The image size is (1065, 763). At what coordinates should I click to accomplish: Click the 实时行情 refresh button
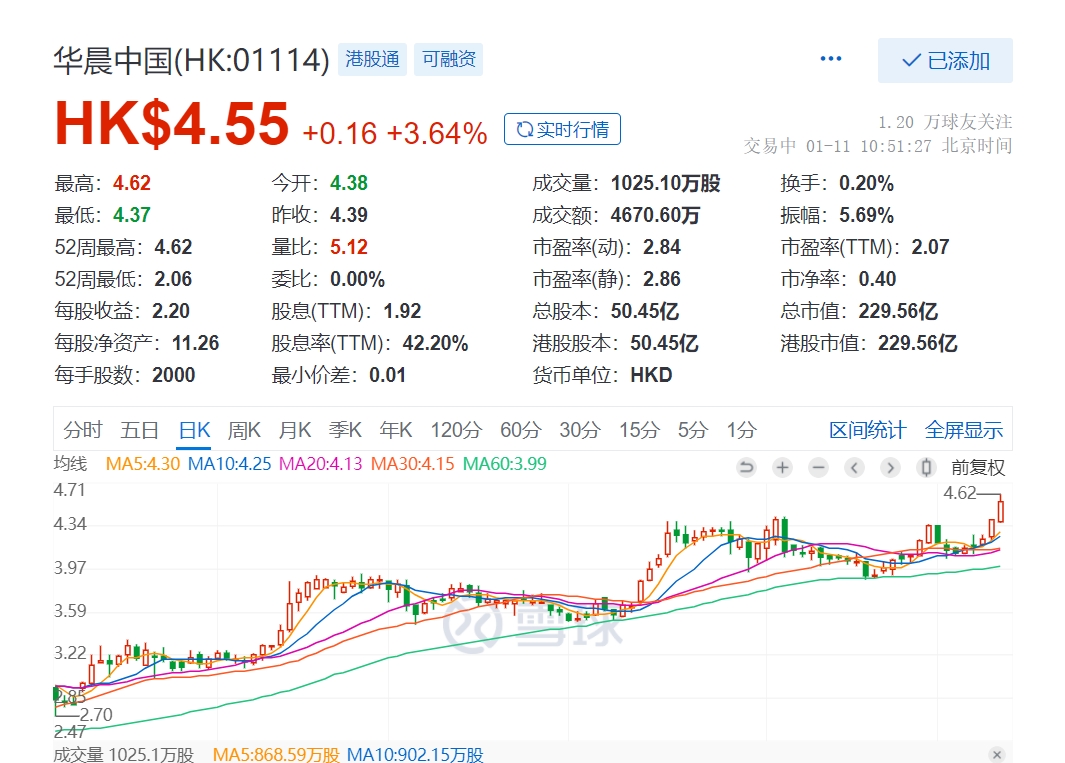[x=562, y=129]
